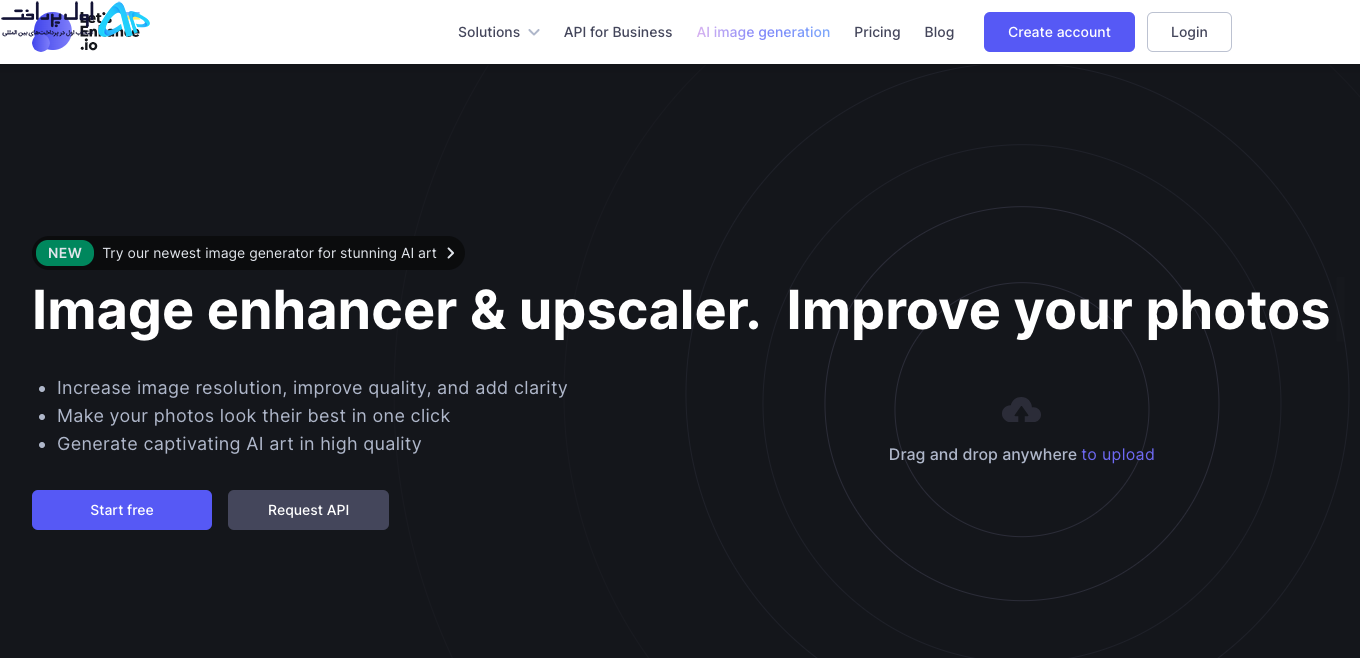Screen dimensions: 1360x658
Task: Click the Start free button
Action: pyautogui.click(x=122, y=510)
